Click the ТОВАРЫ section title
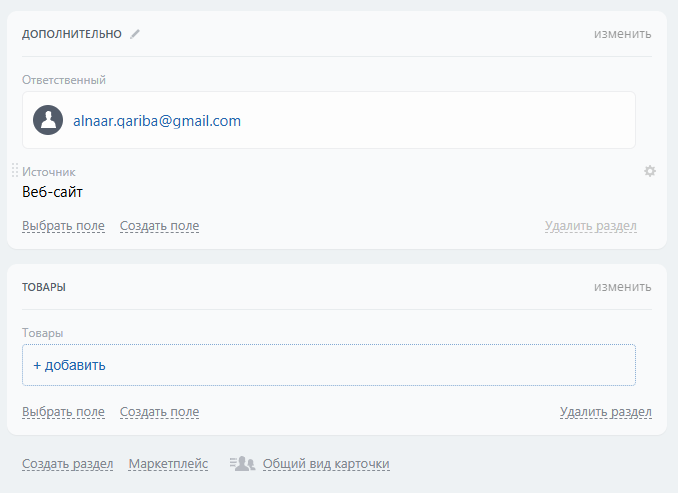678x493 pixels. pos(44,287)
